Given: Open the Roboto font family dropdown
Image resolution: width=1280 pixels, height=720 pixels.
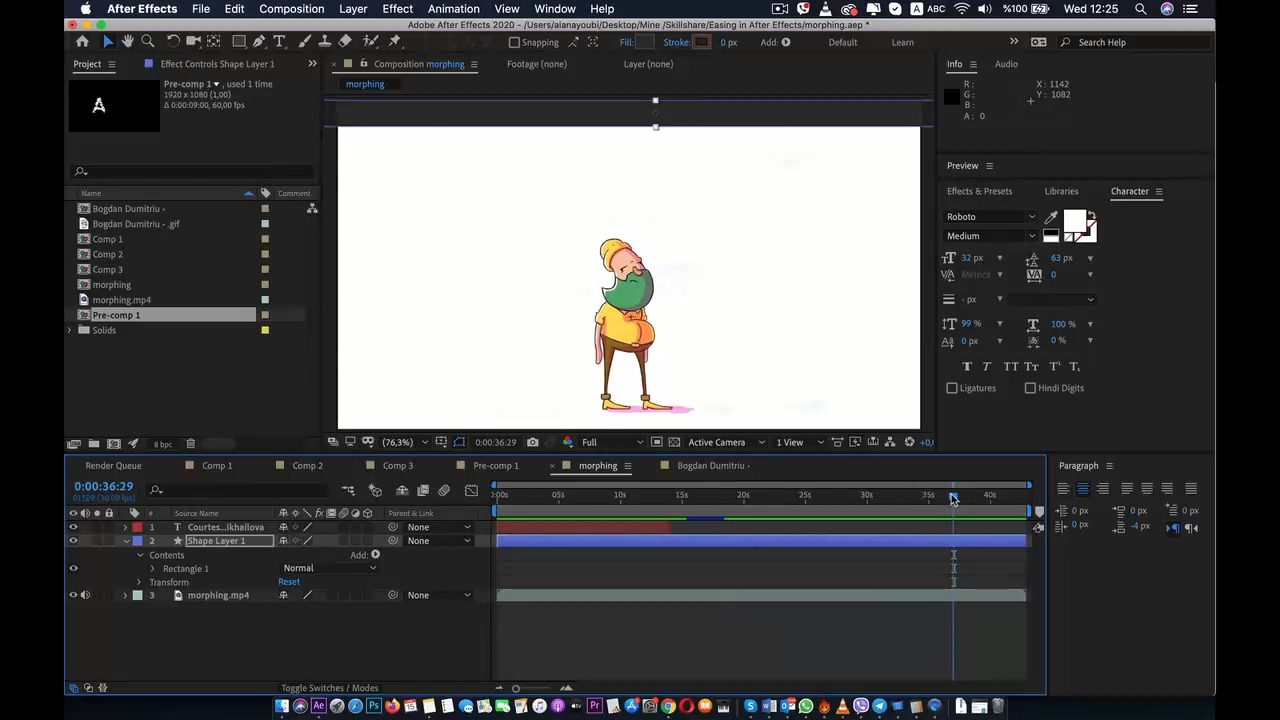Looking at the screenshot, I should click(x=991, y=217).
